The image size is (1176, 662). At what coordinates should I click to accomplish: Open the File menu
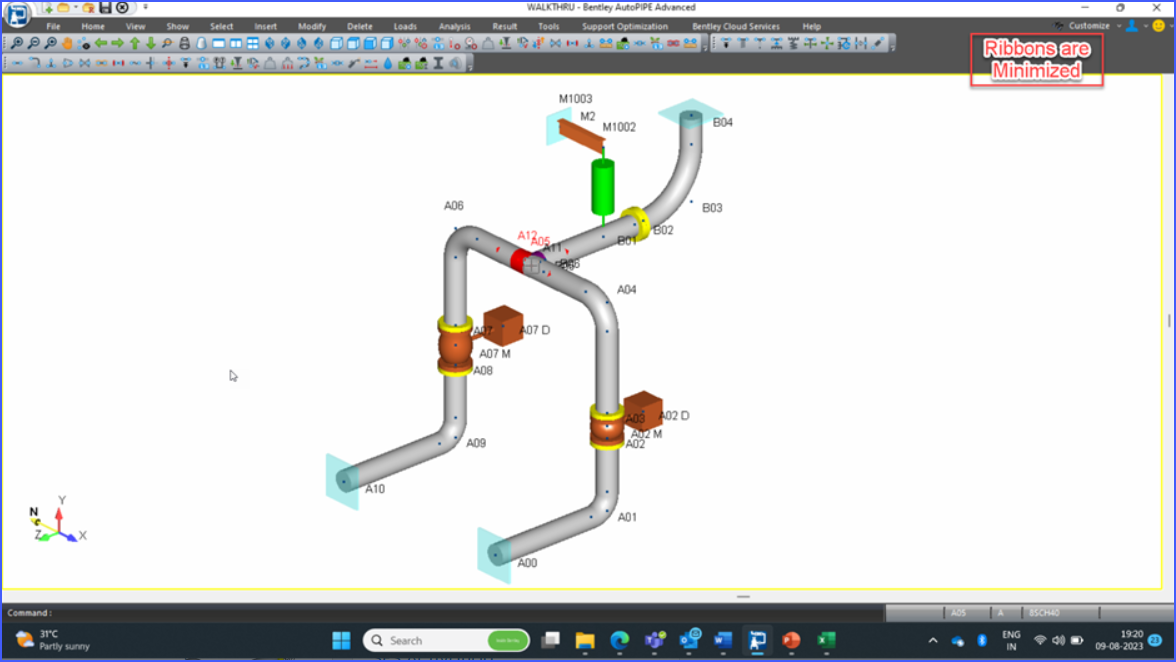coord(53,26)
